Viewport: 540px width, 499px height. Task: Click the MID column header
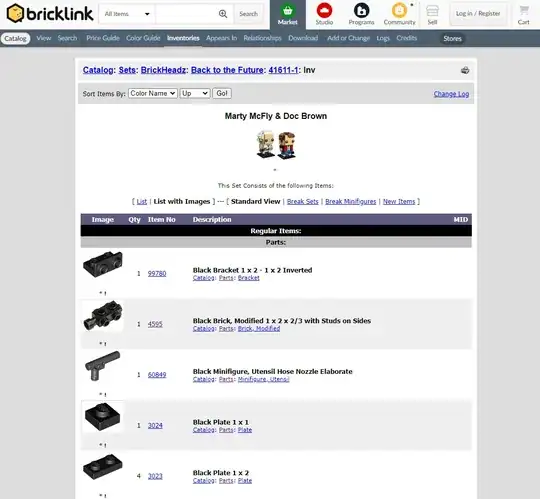click(460, 219)
